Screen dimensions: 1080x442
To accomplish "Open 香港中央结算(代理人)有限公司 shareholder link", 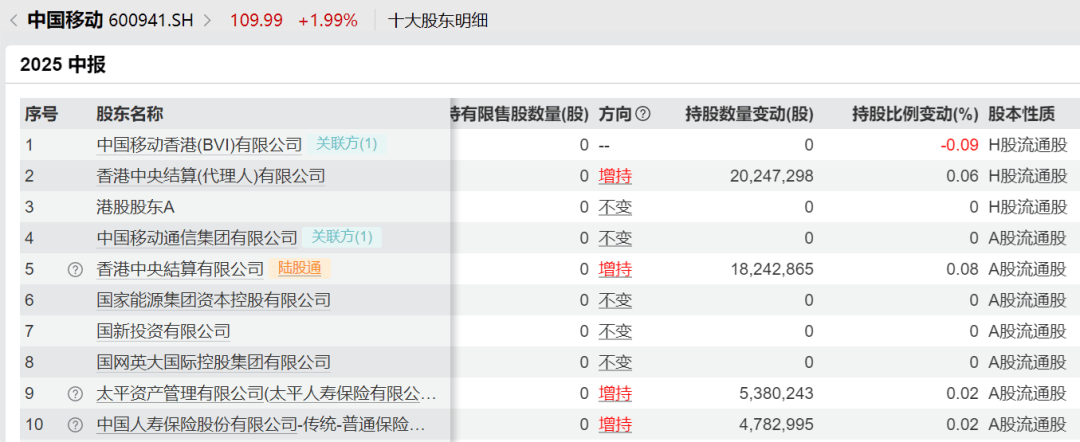I will pyautogui.click(x=211, y=176).
